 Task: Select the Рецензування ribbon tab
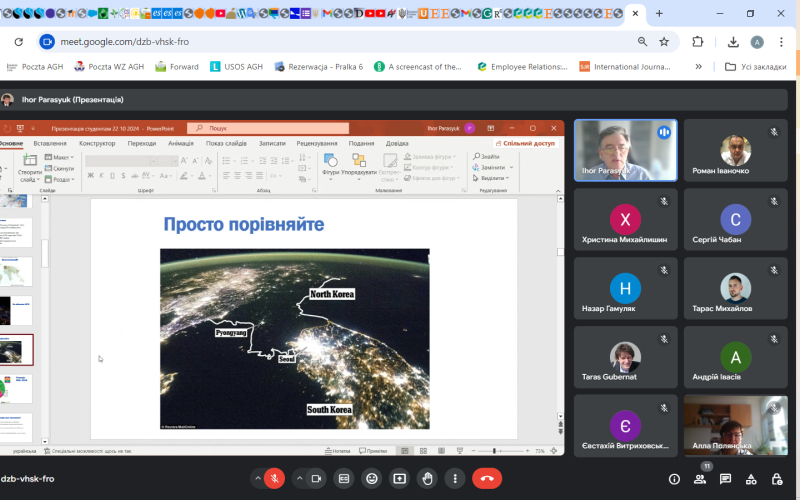(317, 143)
